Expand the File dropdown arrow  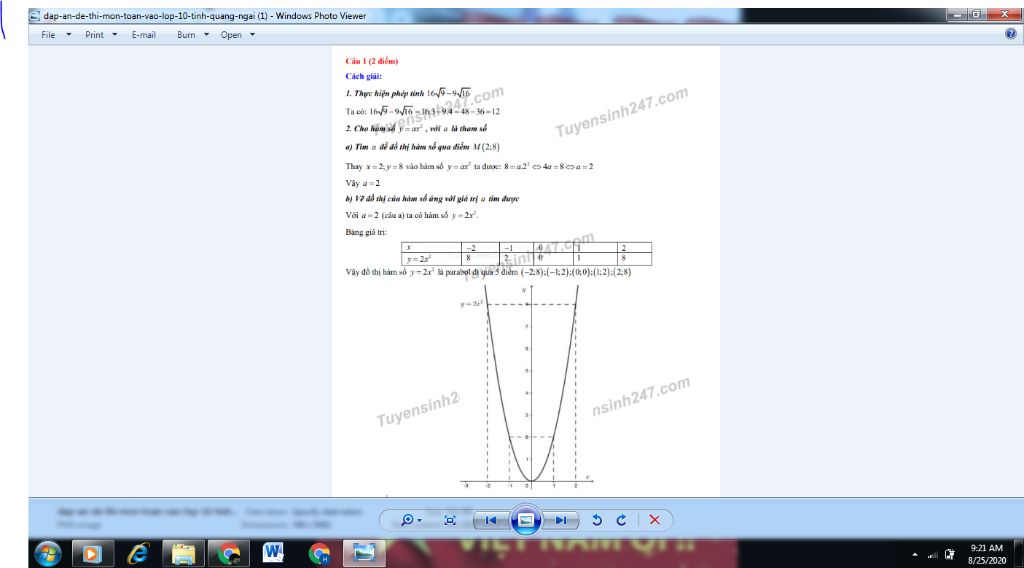(x=69, y=35)
